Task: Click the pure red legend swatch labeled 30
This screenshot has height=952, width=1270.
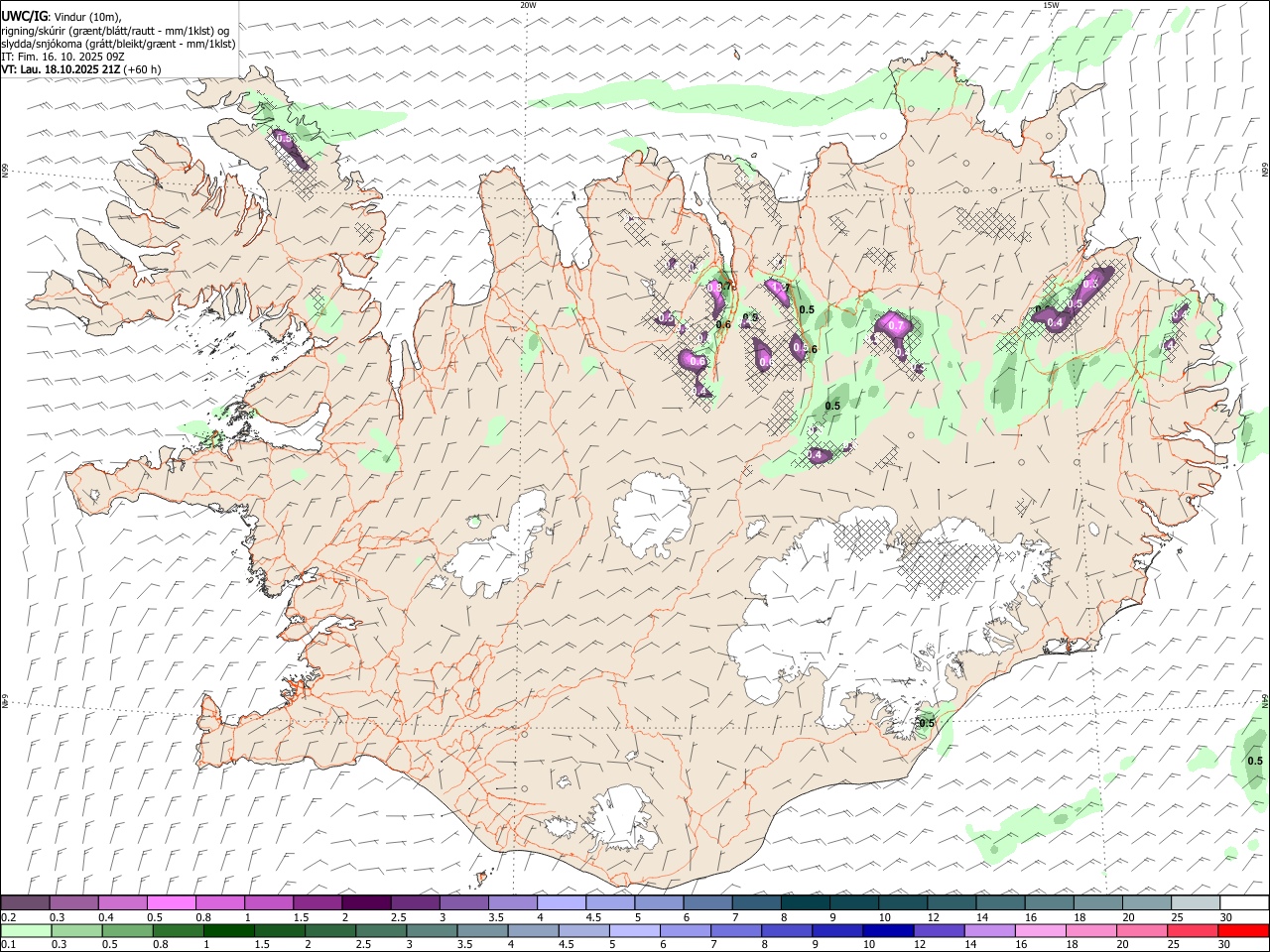Action: coord(1243,931)
